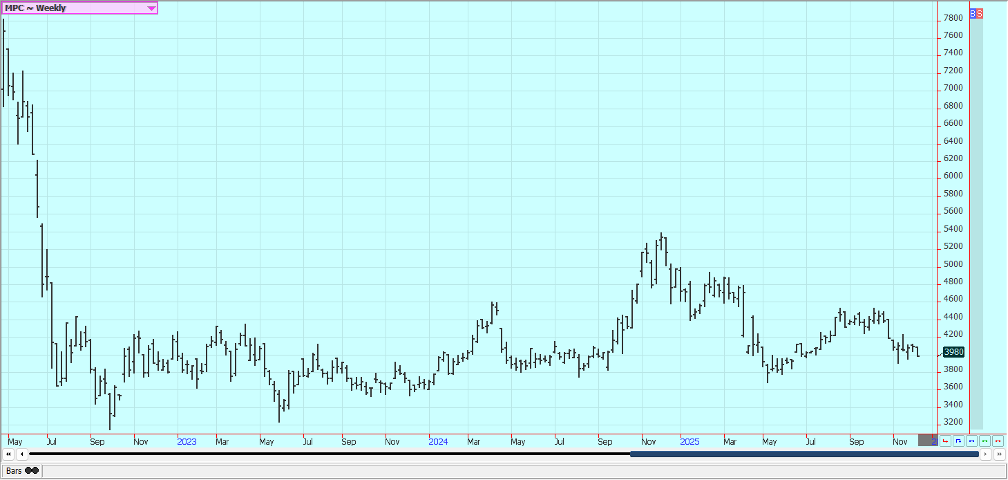The image size is (1008, 480).
Task: Click the gray box at time axis end
Action: click(927, 440)
